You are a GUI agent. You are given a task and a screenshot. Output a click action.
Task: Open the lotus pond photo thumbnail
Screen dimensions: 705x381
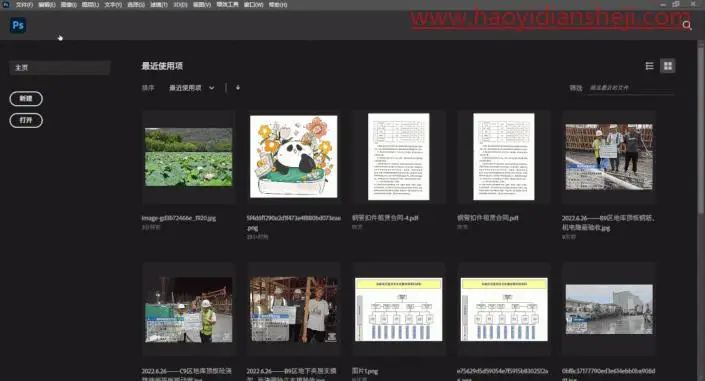click(x=188, y=157)
